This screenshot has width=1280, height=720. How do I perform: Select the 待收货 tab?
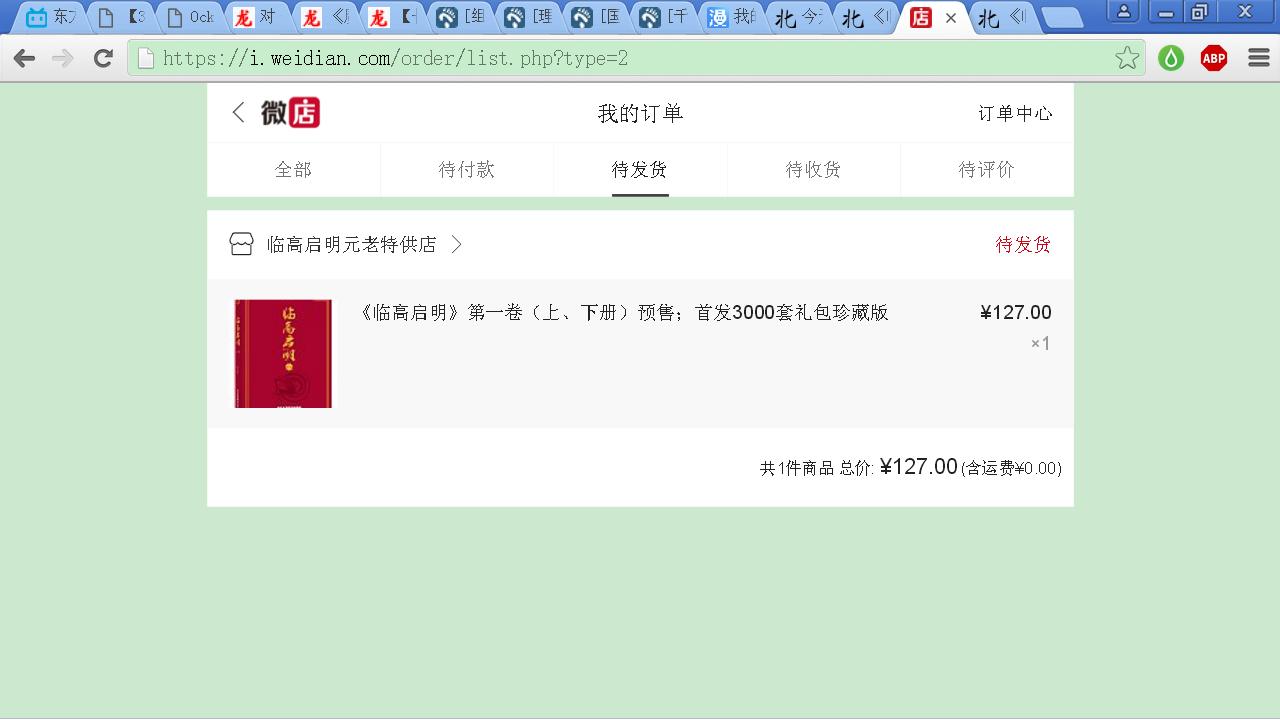813,170
